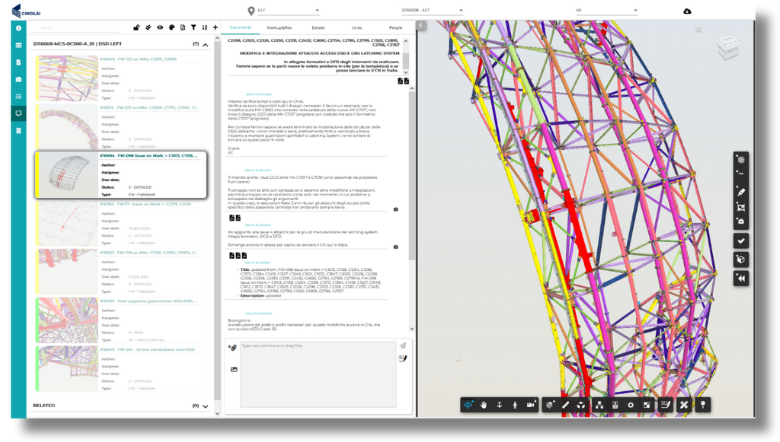Switch to the Links tab
This screenshot has height=442, width=780.
click(357, 28)
